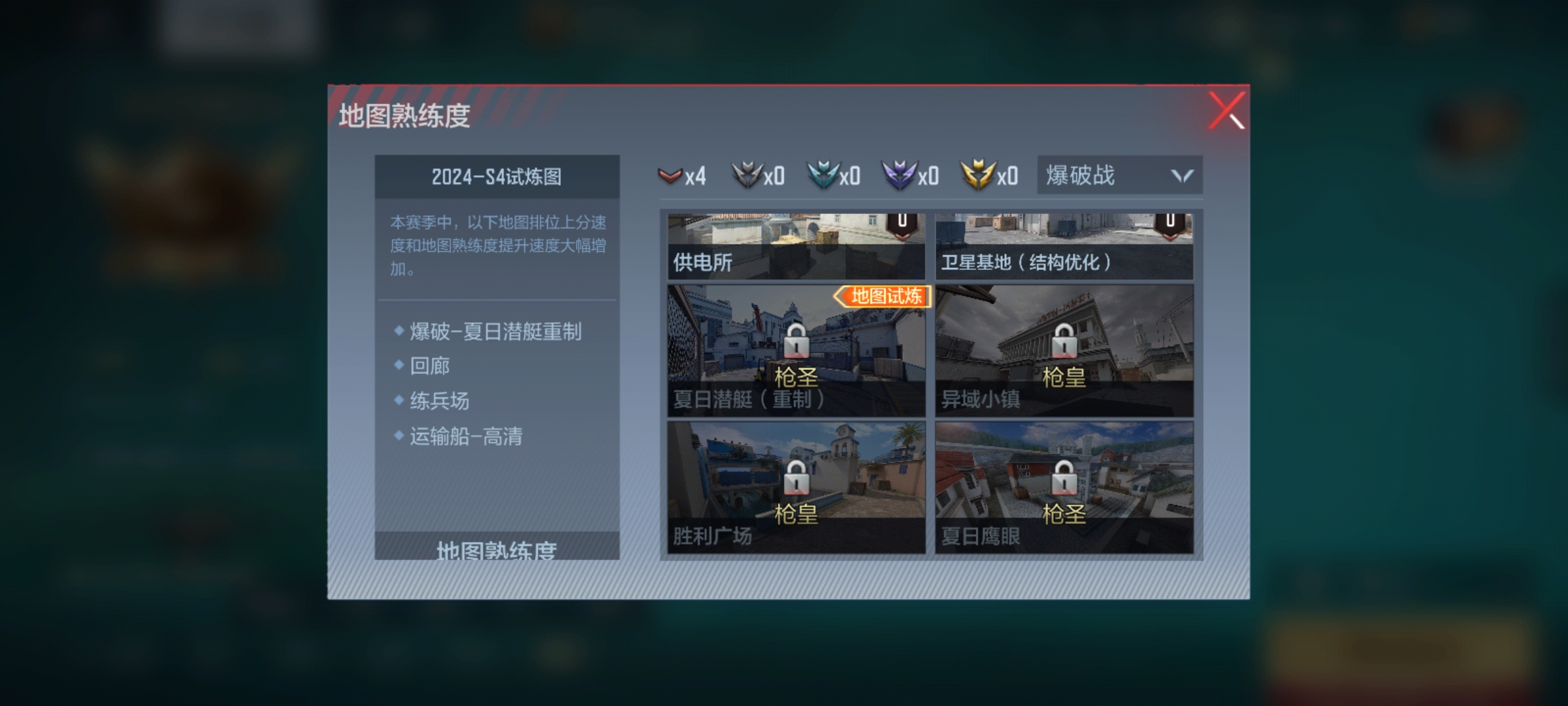Click the lock icon on 夏日鹰眼
1568x706 pixels.
click(1064, 478)
